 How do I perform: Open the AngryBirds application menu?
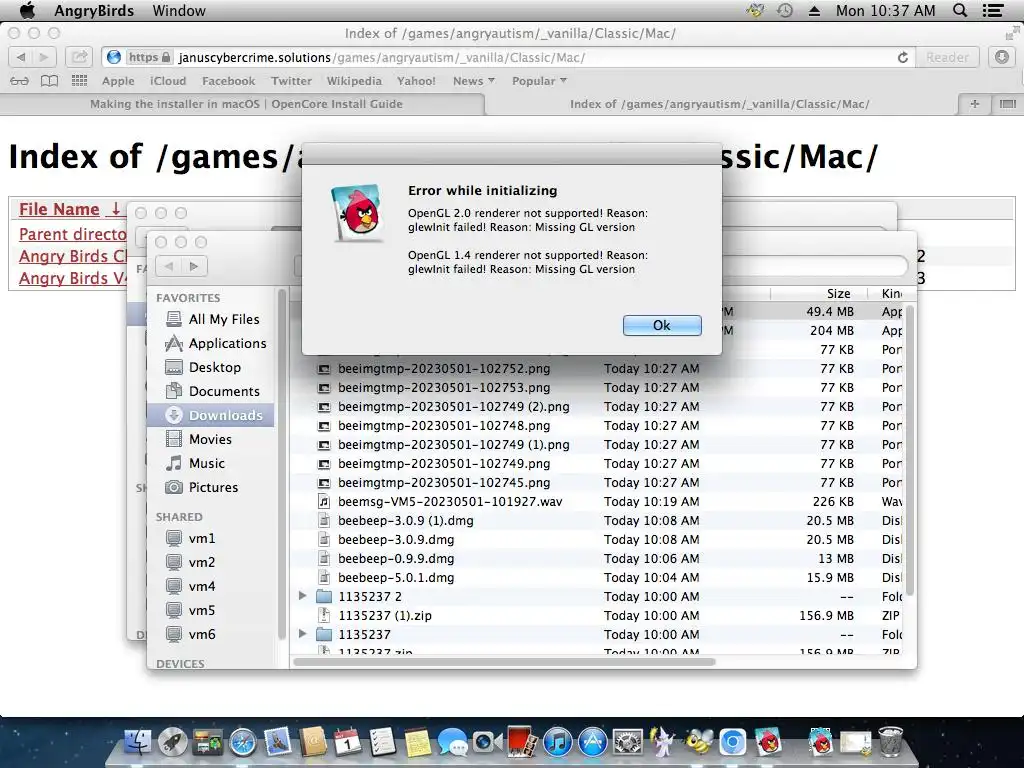pyautogui.click(x=94, y=10)
